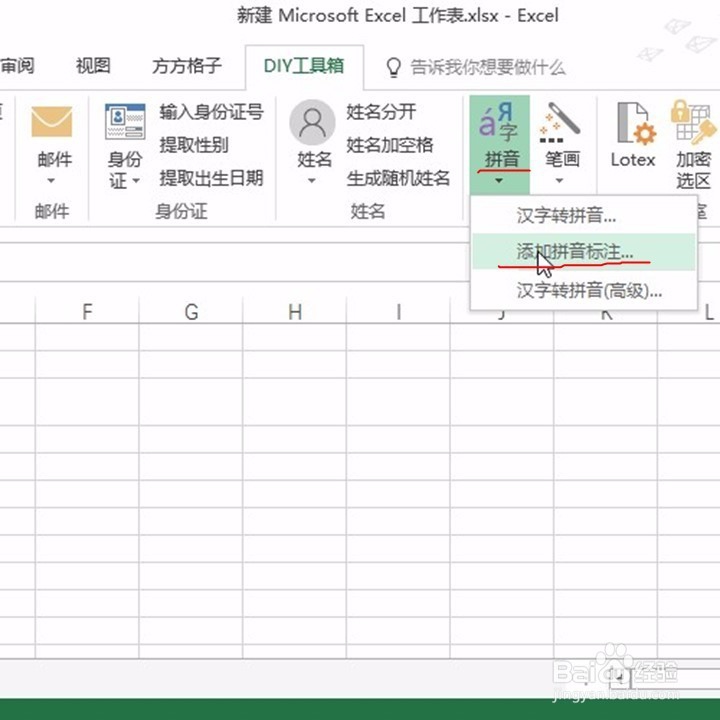Click the lightbulb search icon

pyautogui.click(x=394, y=68)
